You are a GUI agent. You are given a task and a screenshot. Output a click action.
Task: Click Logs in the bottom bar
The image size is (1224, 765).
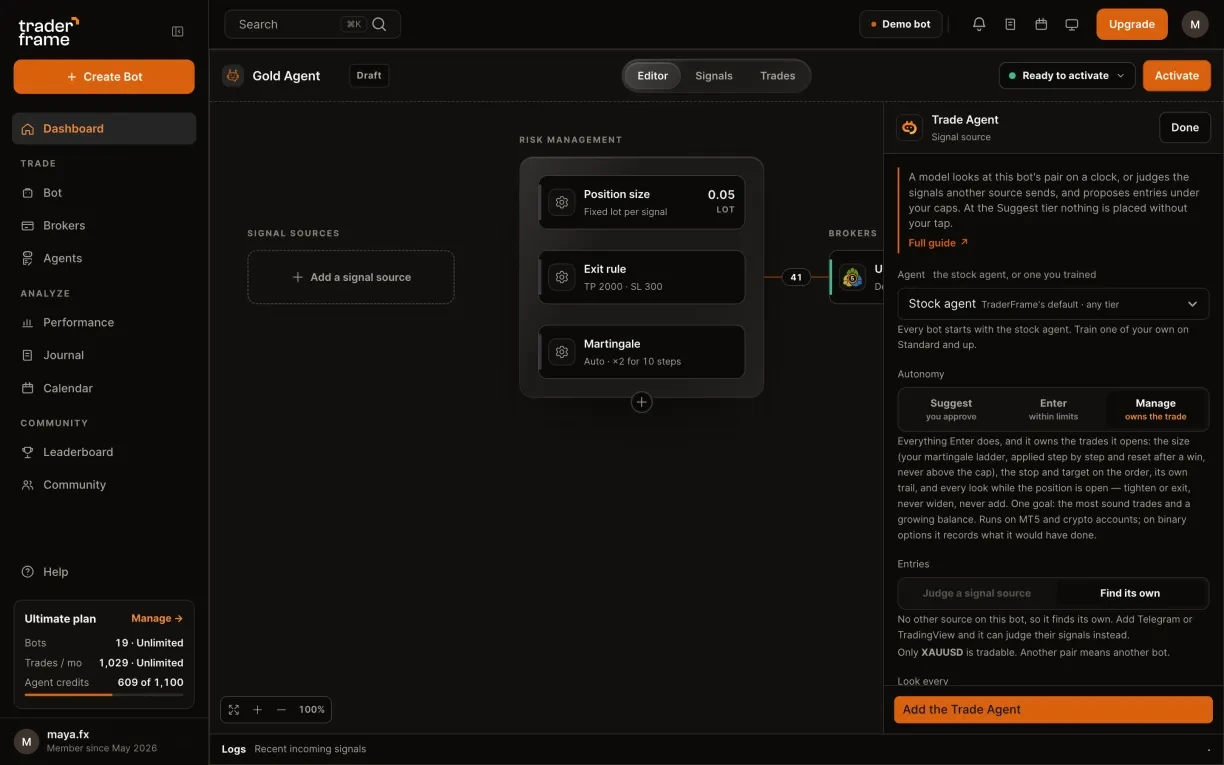(x=234, y=749)
